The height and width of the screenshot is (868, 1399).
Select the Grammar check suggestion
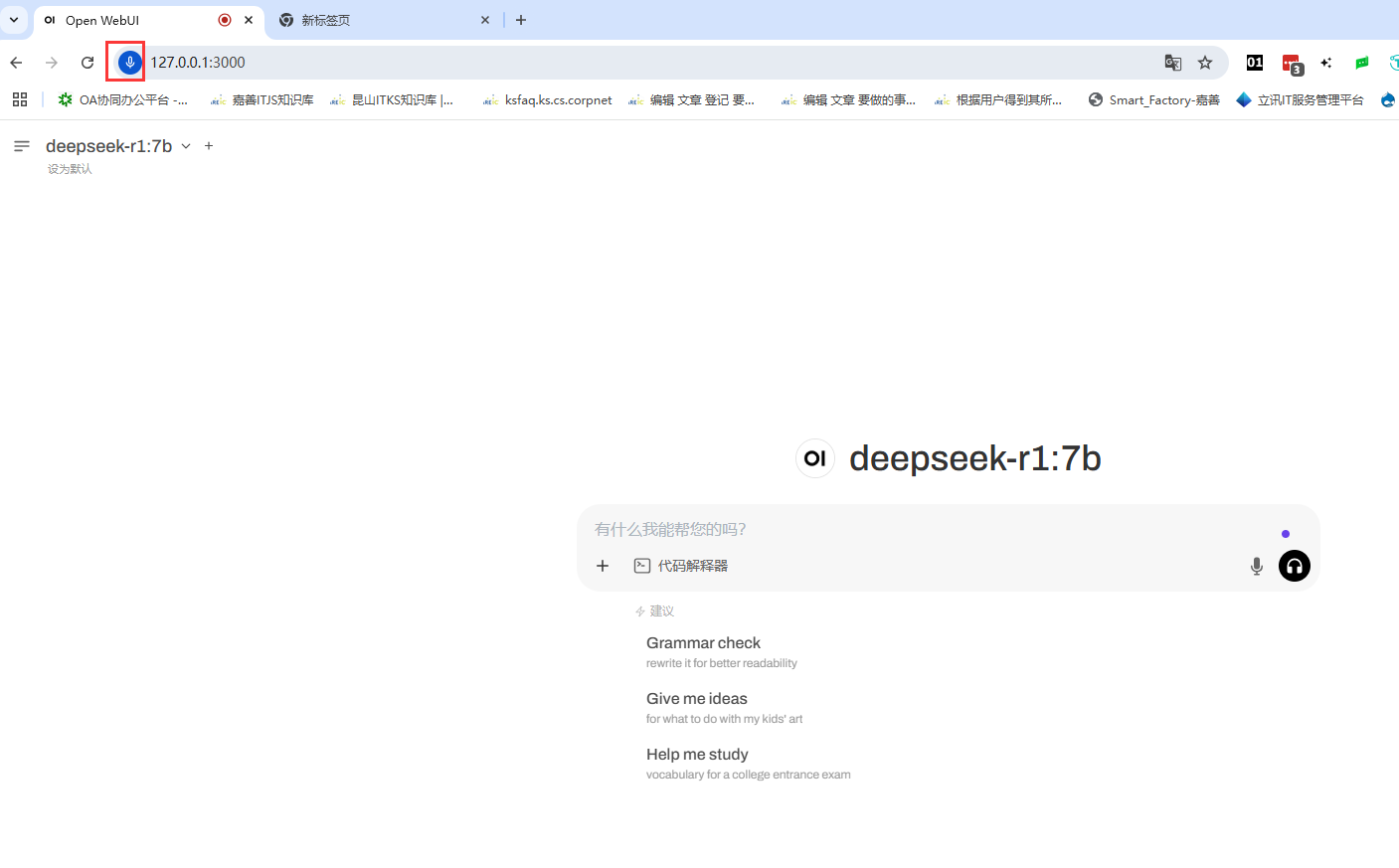722,652
